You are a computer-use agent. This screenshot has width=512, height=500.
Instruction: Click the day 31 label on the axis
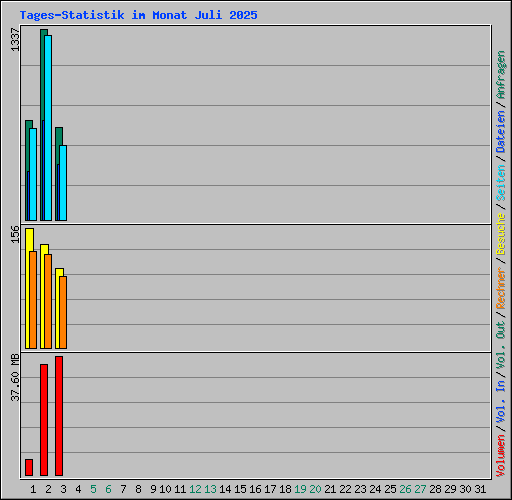pyautogui.click(x=480, y=489)
